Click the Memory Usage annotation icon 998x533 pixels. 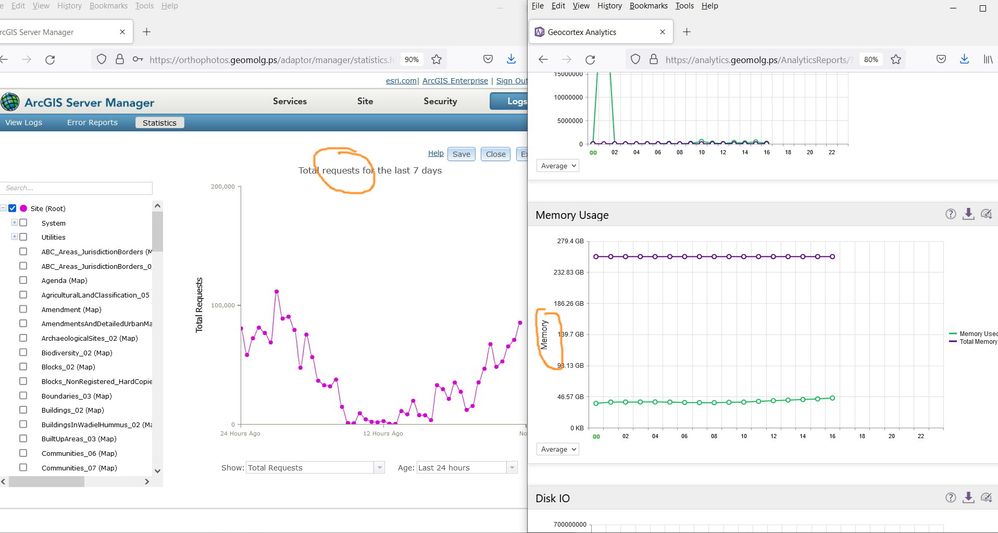986,214
